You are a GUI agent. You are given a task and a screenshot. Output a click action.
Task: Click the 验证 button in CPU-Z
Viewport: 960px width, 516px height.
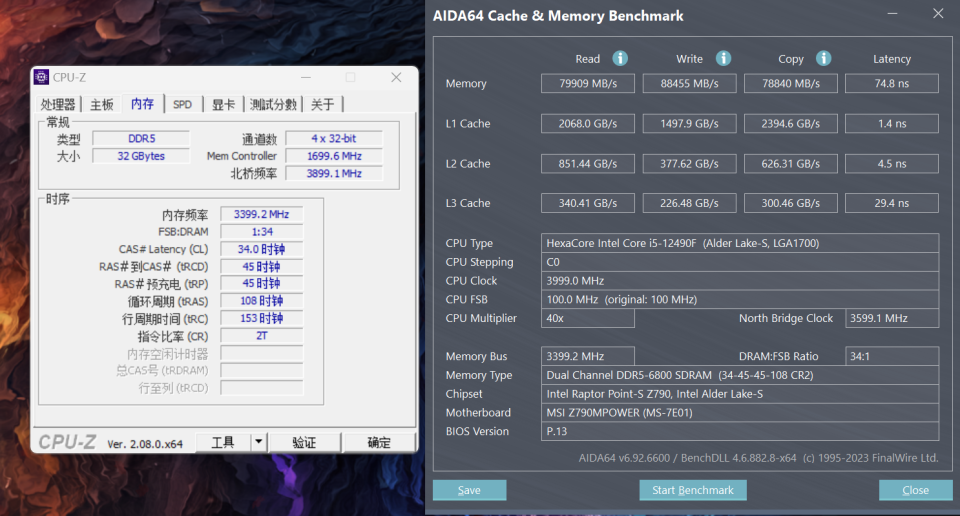point(304,442)
